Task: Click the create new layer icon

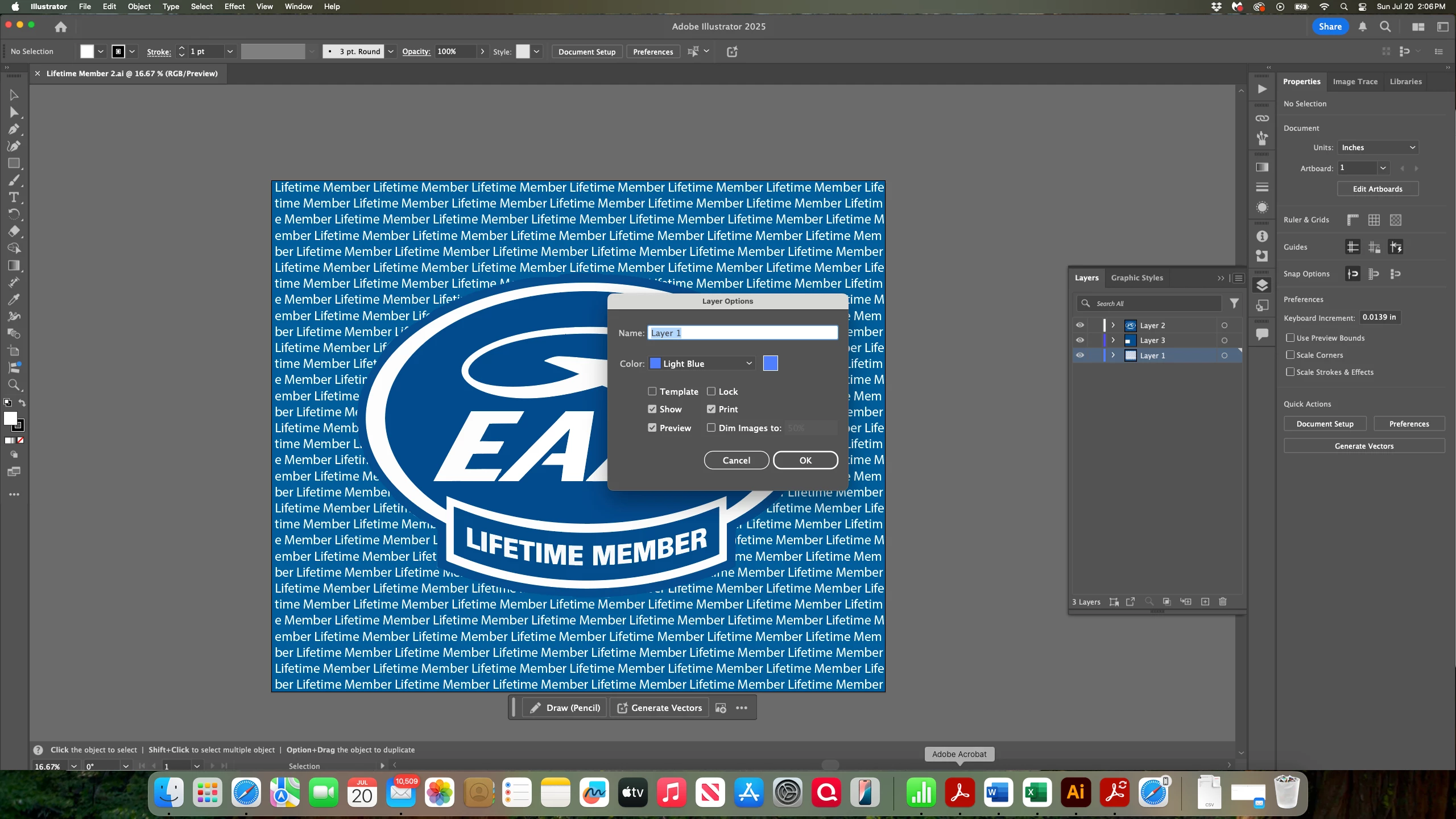Action: [x=1205, y=602]
